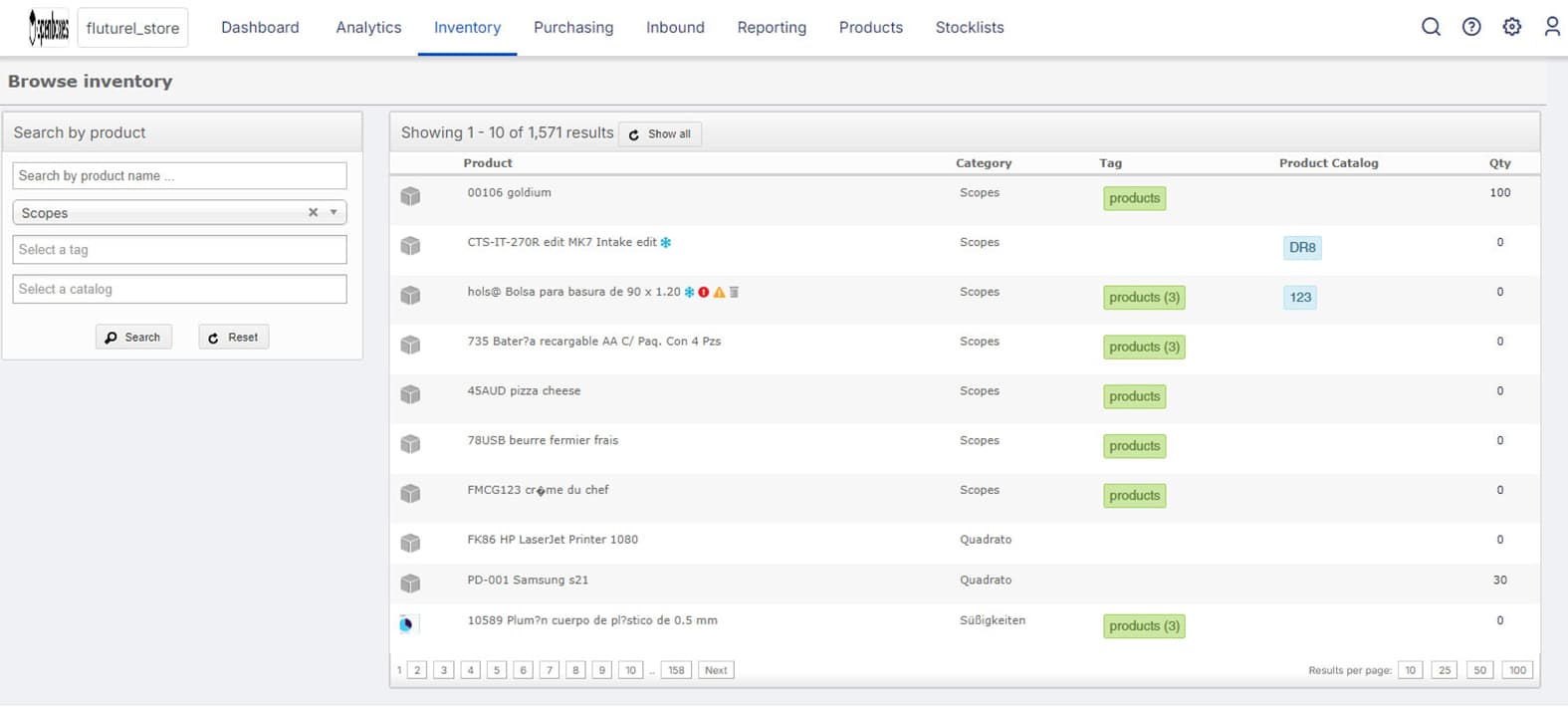The height and width of the screenshot is (707, 1568).
Task: Open the search magnifier icon in header
Action: pyautogui.click(x=1431, y=27)
